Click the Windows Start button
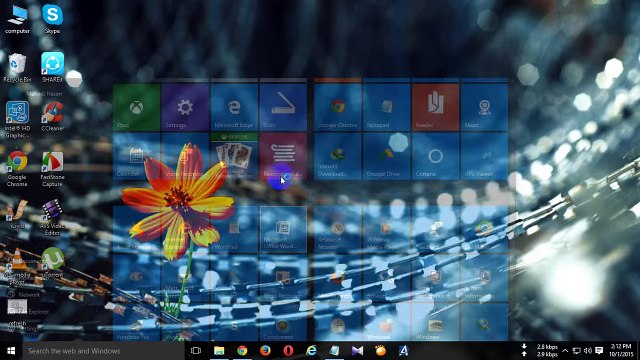640x360 pixels. [x=11, y=351]
